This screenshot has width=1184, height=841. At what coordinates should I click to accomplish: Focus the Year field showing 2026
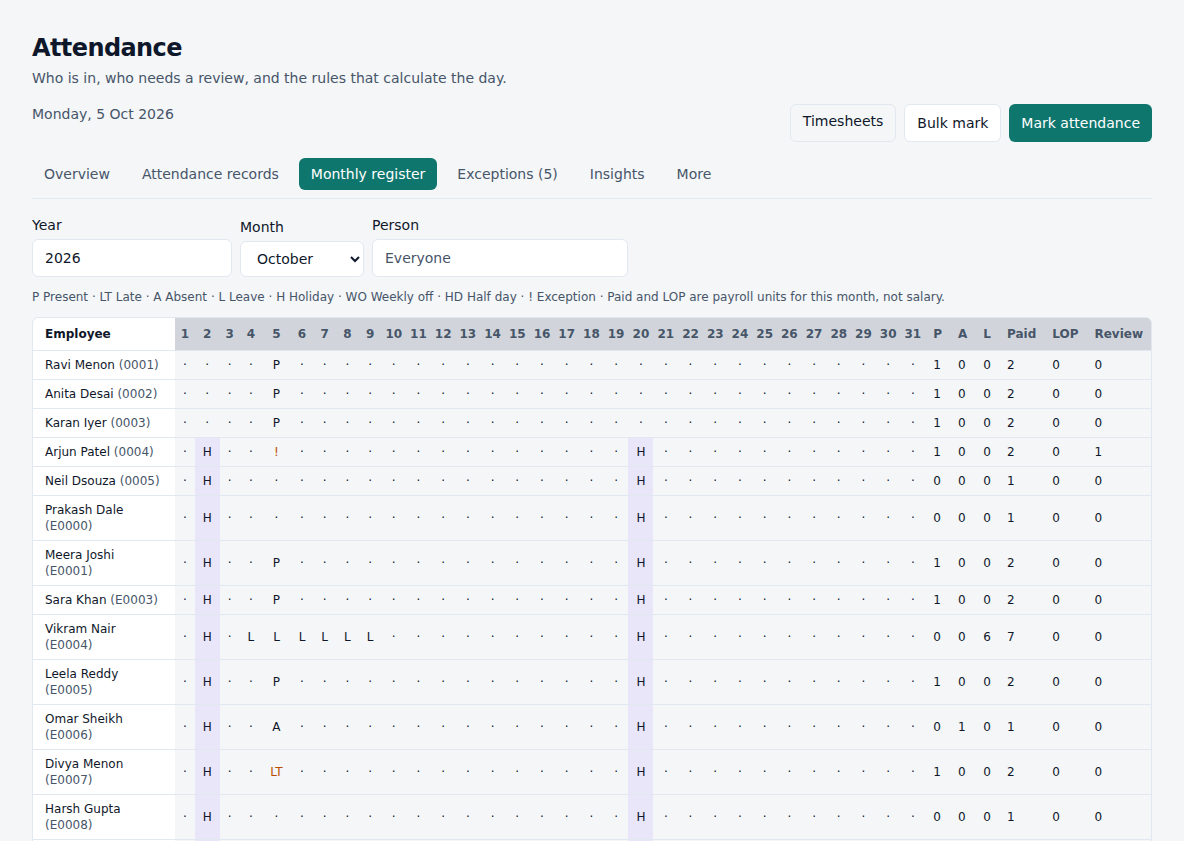132,258
